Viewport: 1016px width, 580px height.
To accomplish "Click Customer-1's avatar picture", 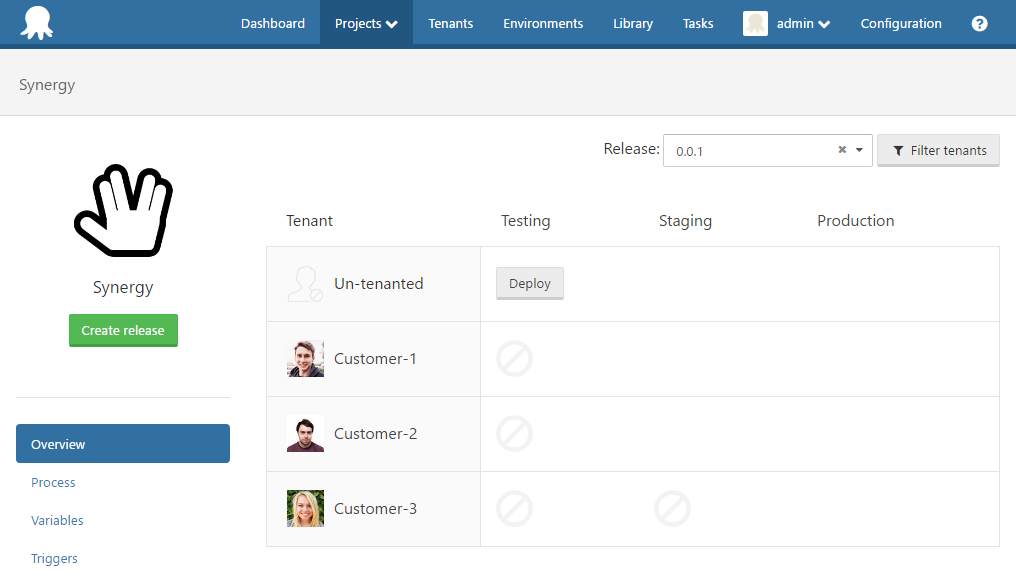I will tap(305, 358).
